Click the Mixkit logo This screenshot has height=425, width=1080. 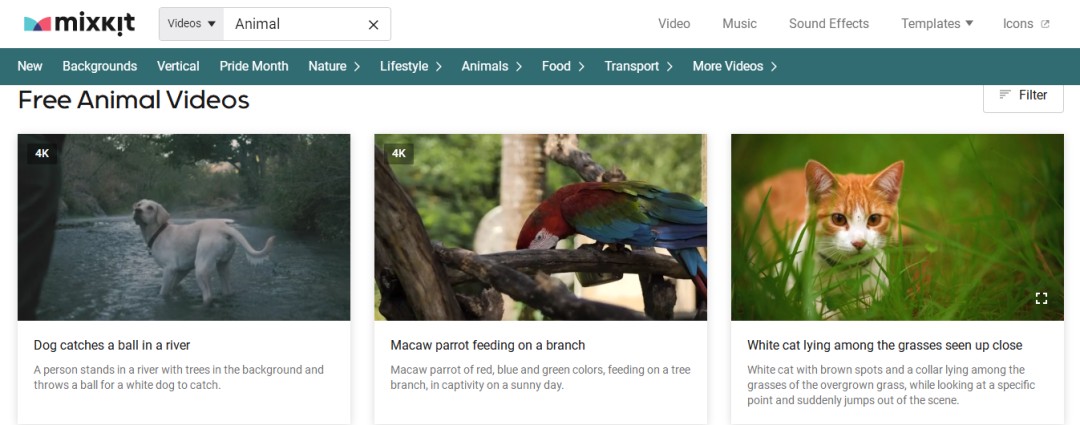click(x=79, y=23)
